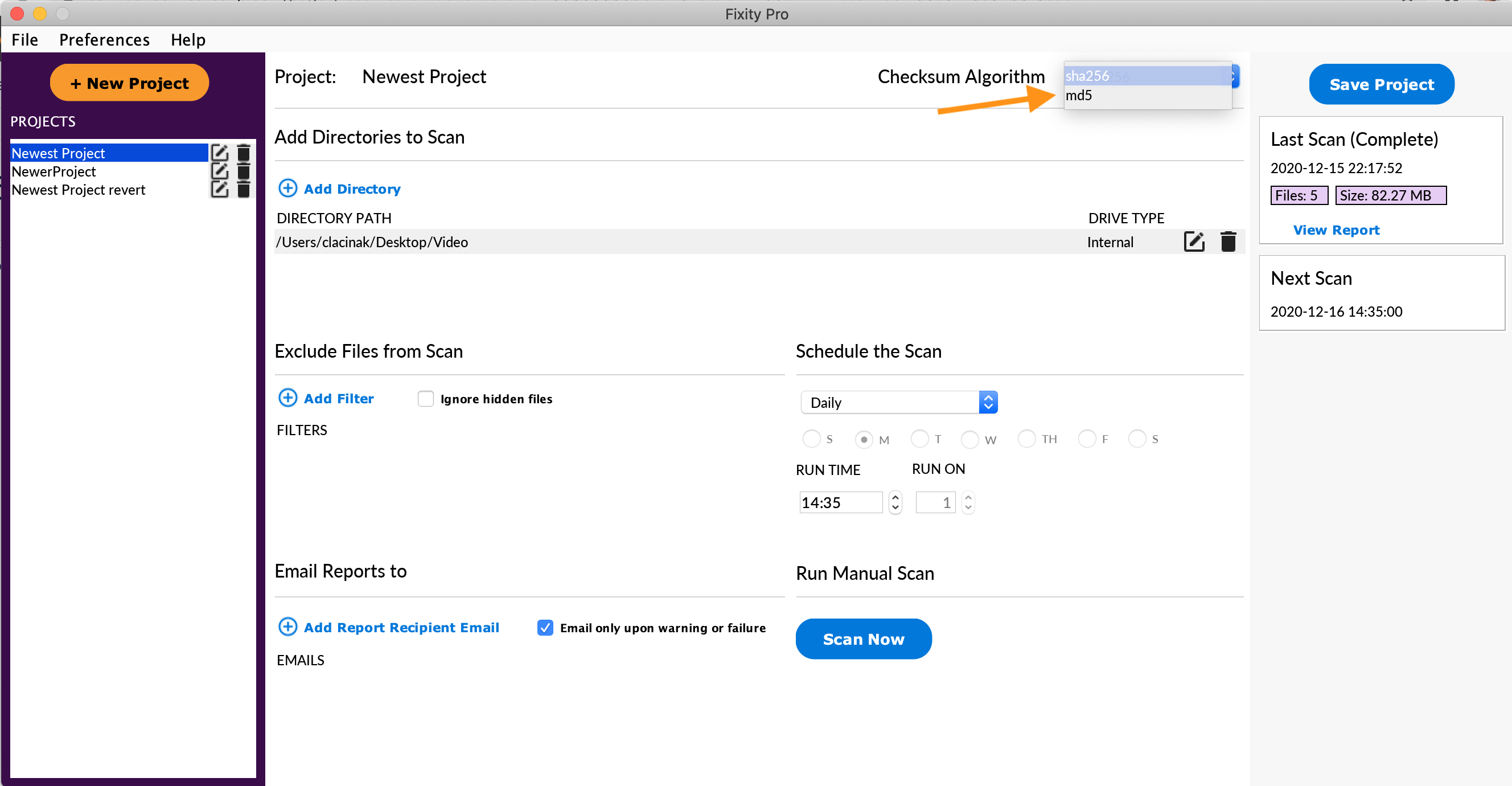Select the W day radio button
Screen dimensions: 1512x786
pyautogui.click(x=970, y=439)
